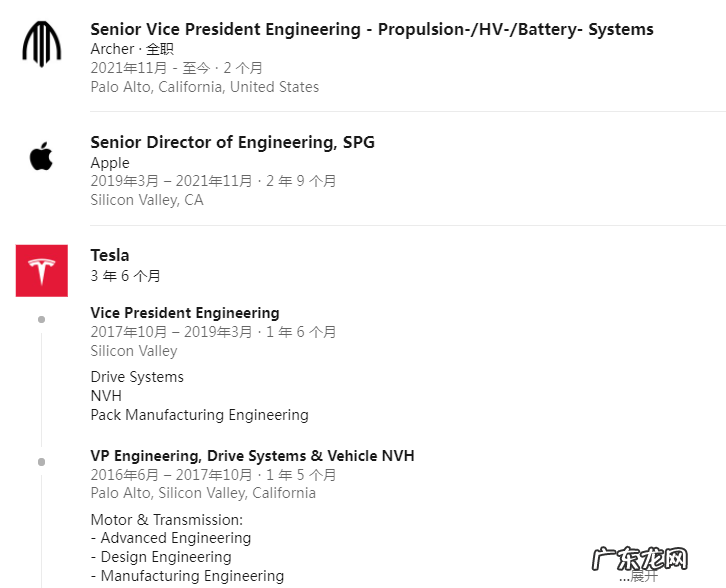The image size is (726, 588).
Task: Click the Tesla 3 年 6 个月 duration text
Action: pyautogui.click(x=125, y=276)
